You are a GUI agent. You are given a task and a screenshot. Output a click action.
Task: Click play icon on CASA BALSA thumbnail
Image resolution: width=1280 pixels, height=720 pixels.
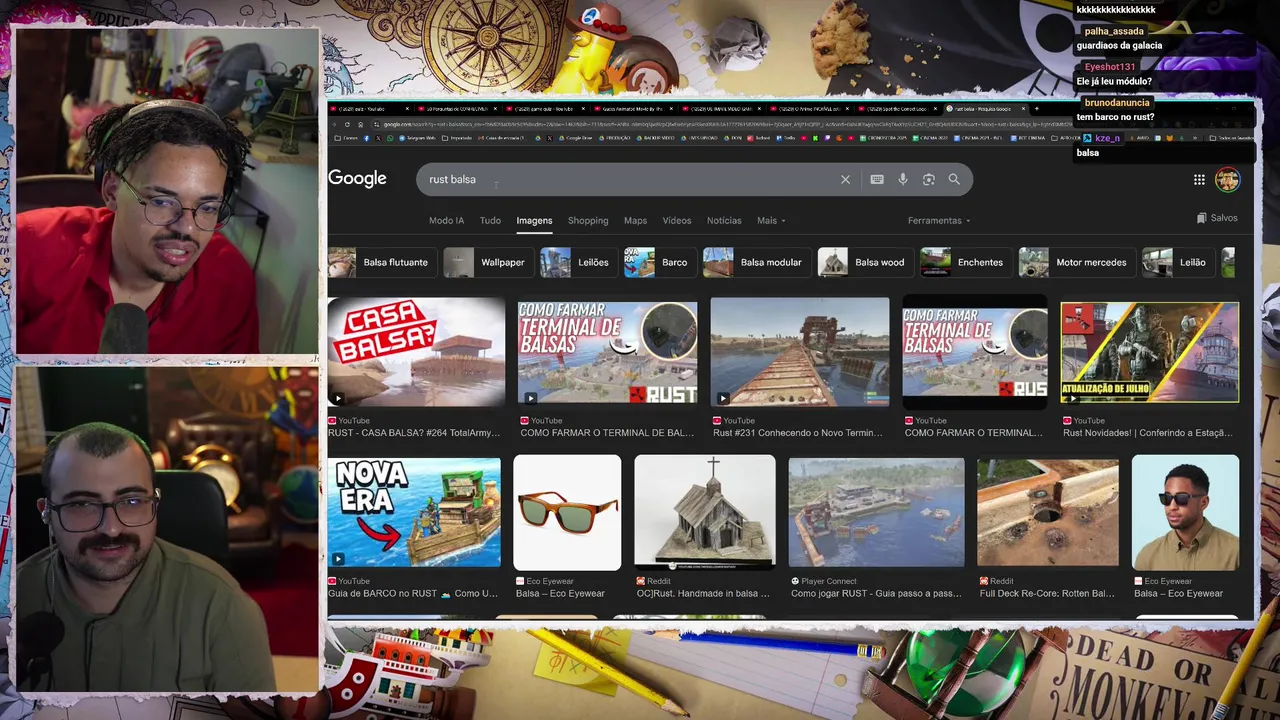[x=338, y=398]
